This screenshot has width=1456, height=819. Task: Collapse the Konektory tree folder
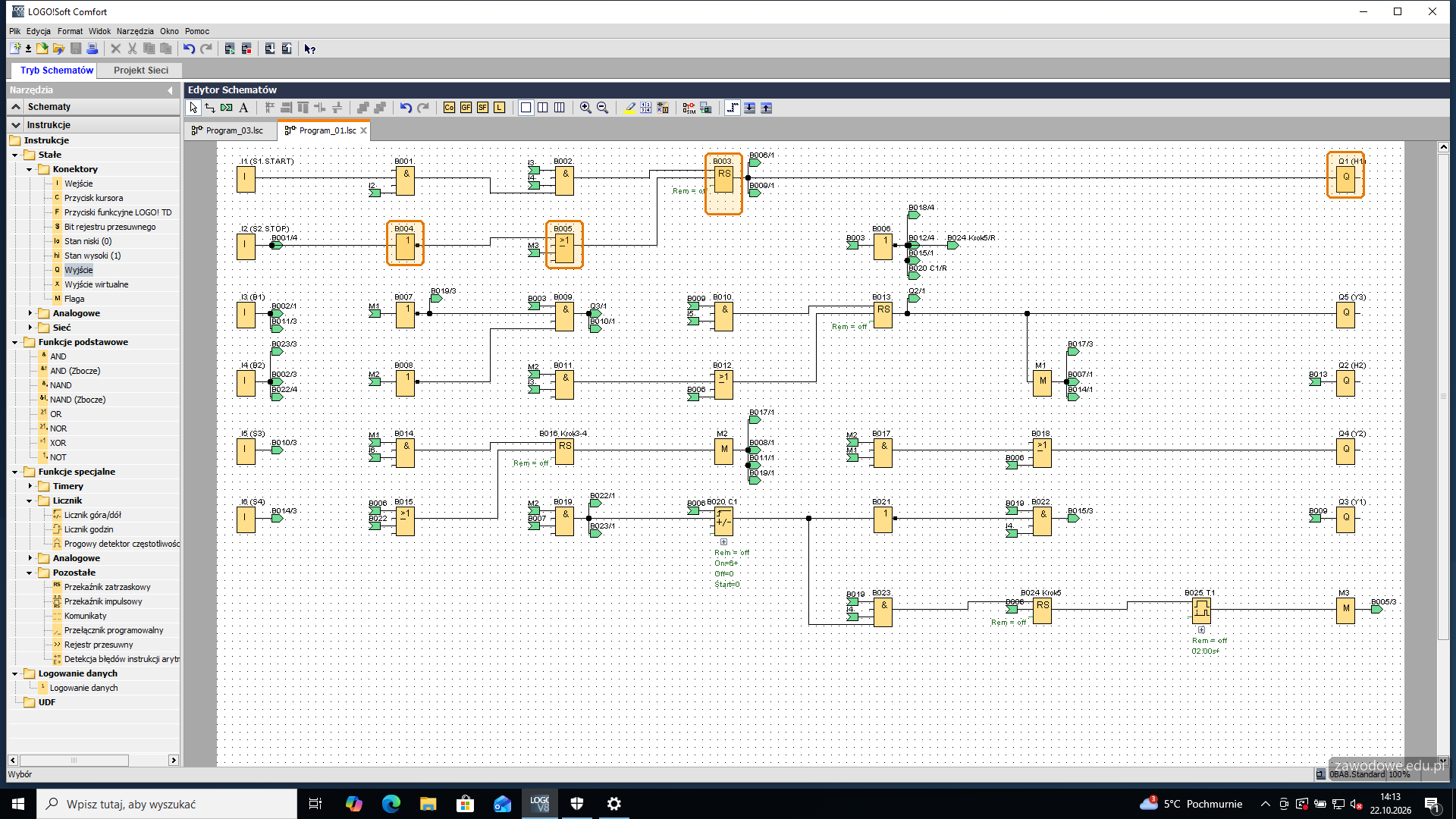(x=30, y=169)
